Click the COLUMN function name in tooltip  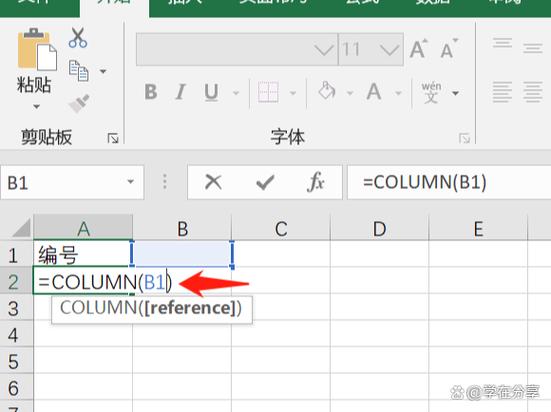tap(98, 308)
